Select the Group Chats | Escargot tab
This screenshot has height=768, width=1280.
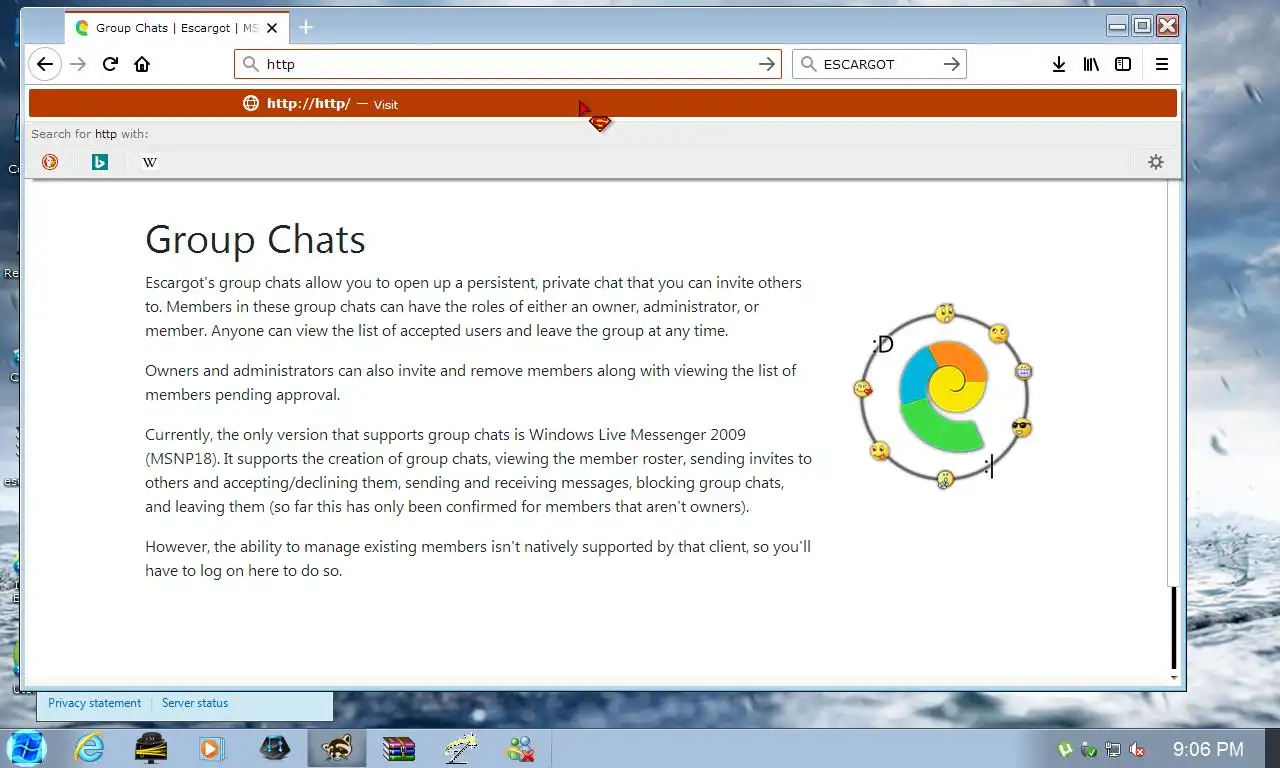(177, 28)
